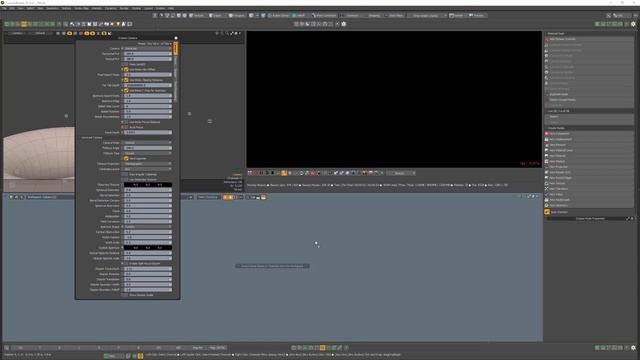Open the File menu
Viewport: 640px width, 360px height.
click(x=4, y=8)
